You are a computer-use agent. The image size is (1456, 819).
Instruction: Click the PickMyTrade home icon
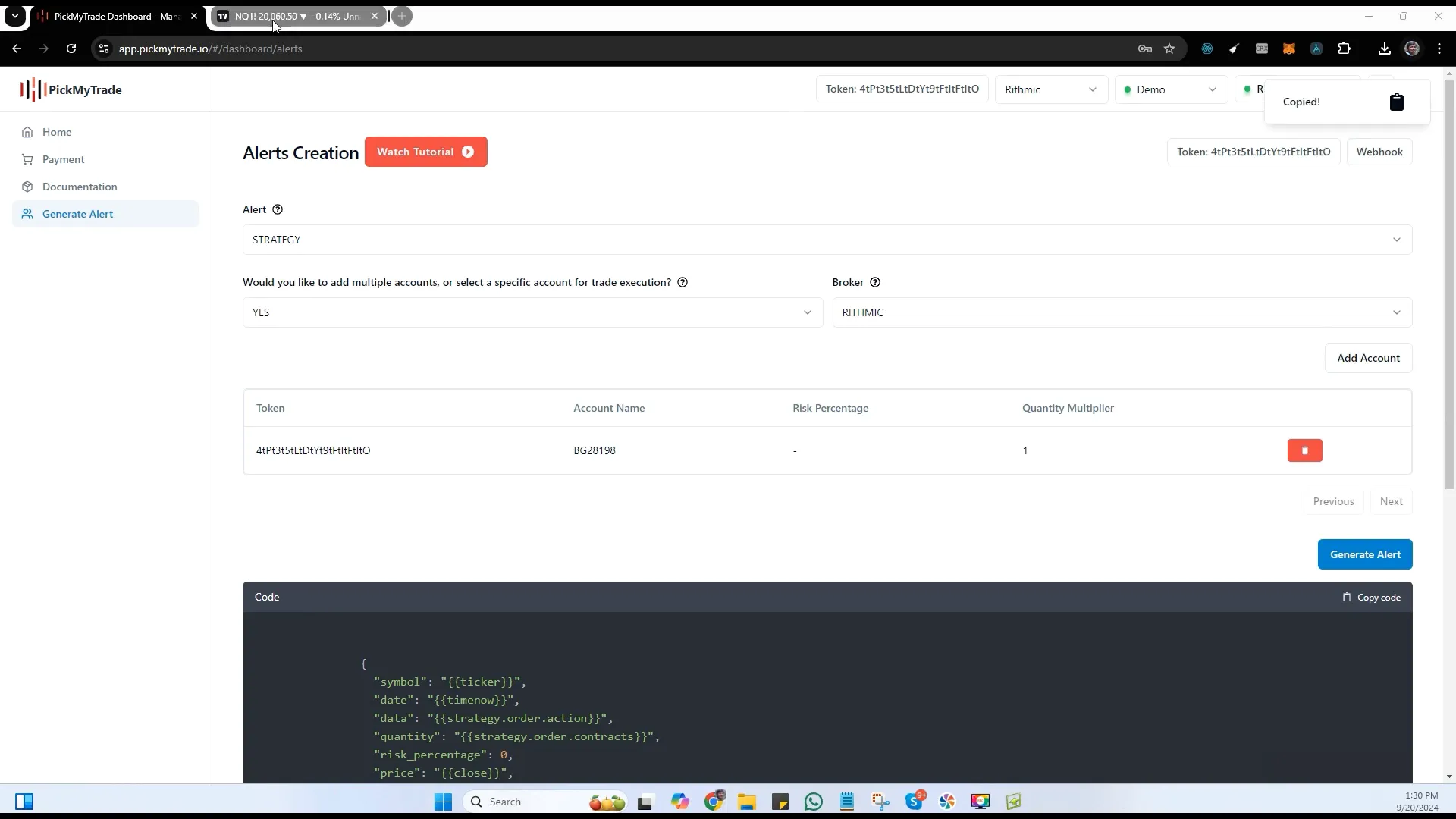tap(27, 132)
